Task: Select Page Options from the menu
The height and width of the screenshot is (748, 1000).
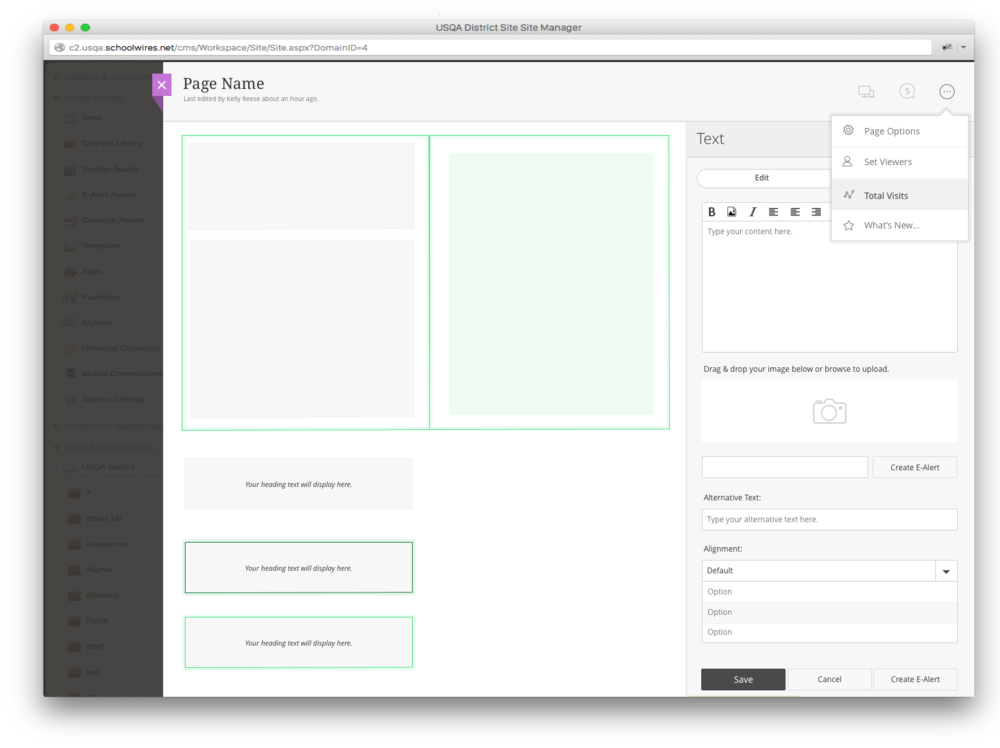Action: click(899, 131)
